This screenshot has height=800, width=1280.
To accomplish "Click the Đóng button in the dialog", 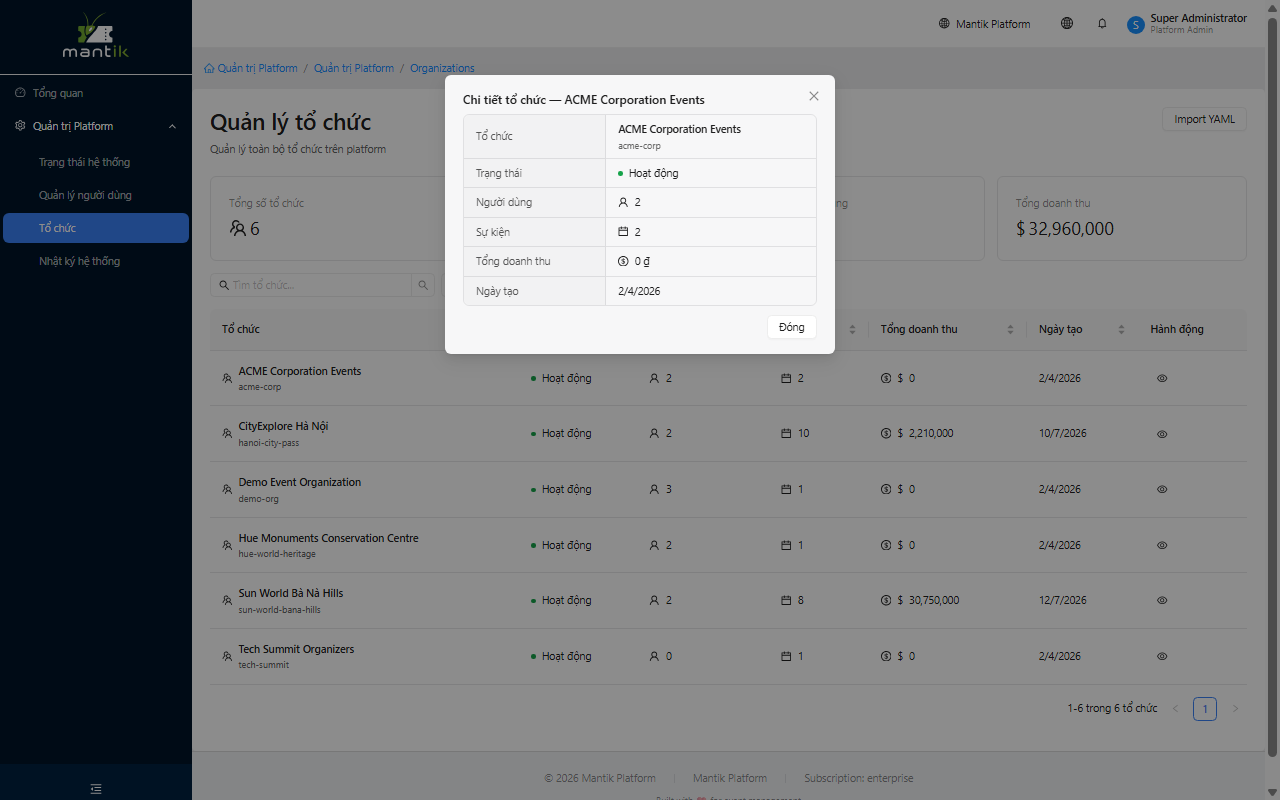I will (792, 328).
